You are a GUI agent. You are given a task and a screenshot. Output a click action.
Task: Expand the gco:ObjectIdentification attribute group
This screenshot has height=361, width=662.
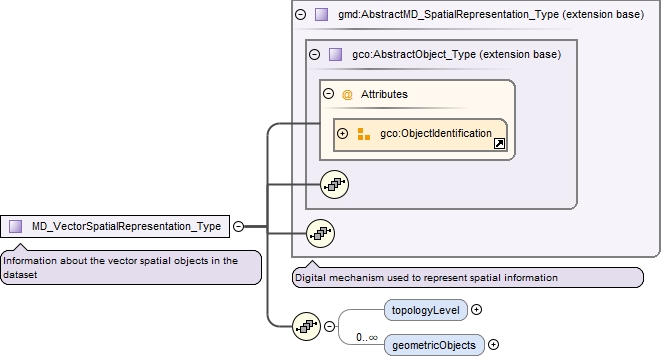[x=342, y=134]
